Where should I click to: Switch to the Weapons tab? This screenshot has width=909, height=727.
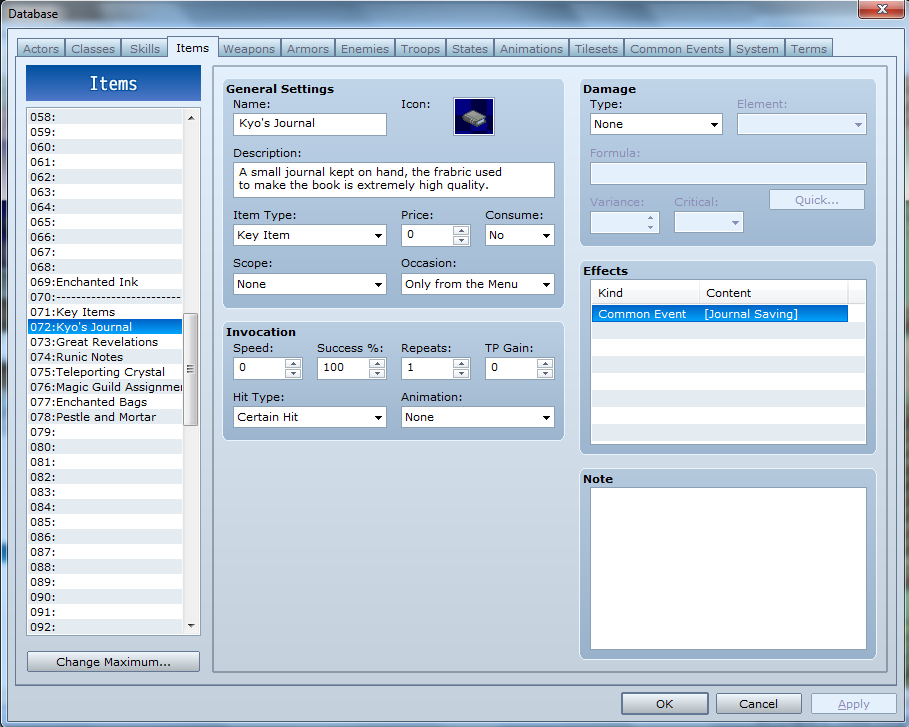[x=248, y=49]
